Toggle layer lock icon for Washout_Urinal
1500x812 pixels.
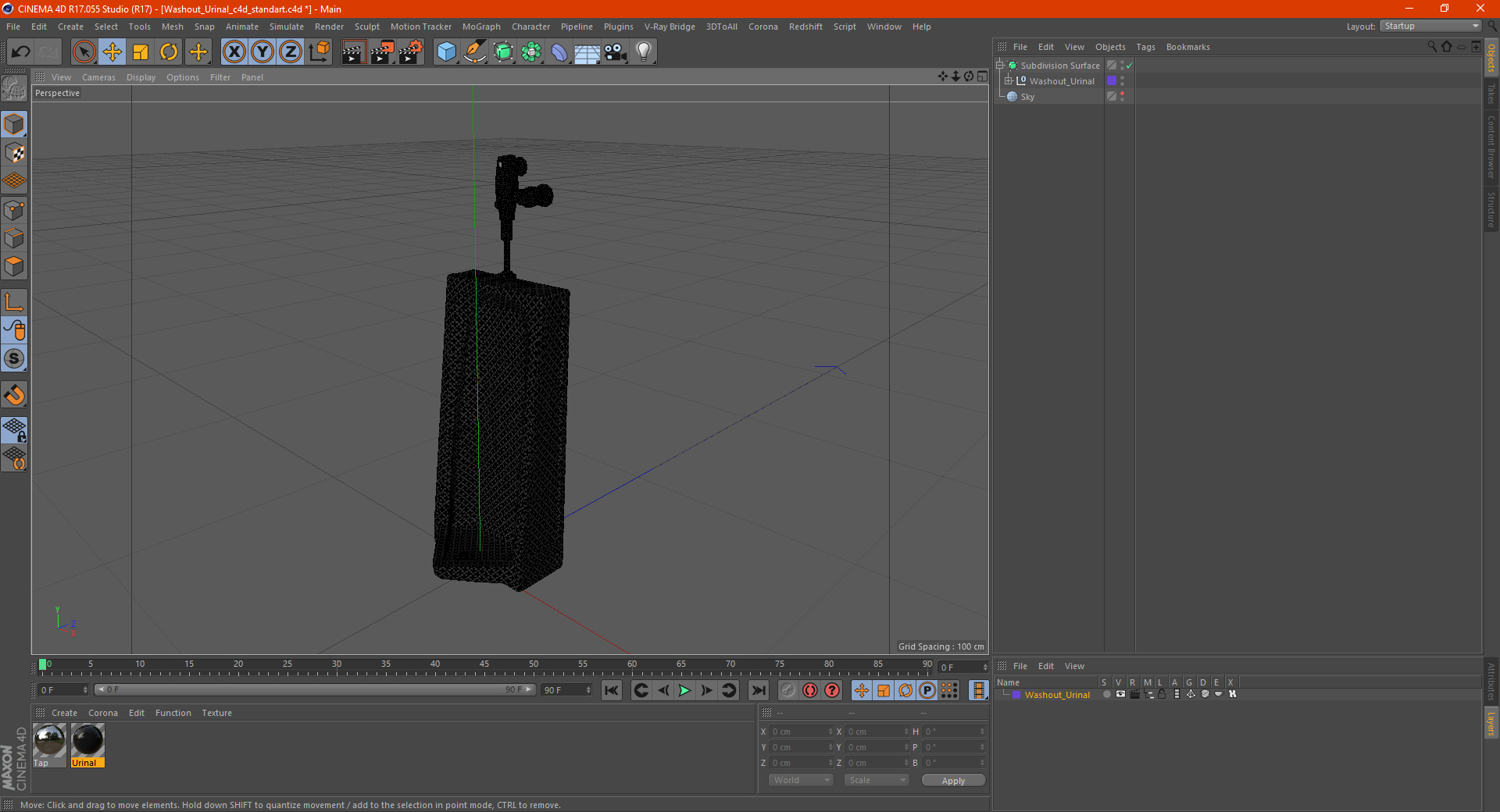pyautogui.click(x=1162, y=694)
